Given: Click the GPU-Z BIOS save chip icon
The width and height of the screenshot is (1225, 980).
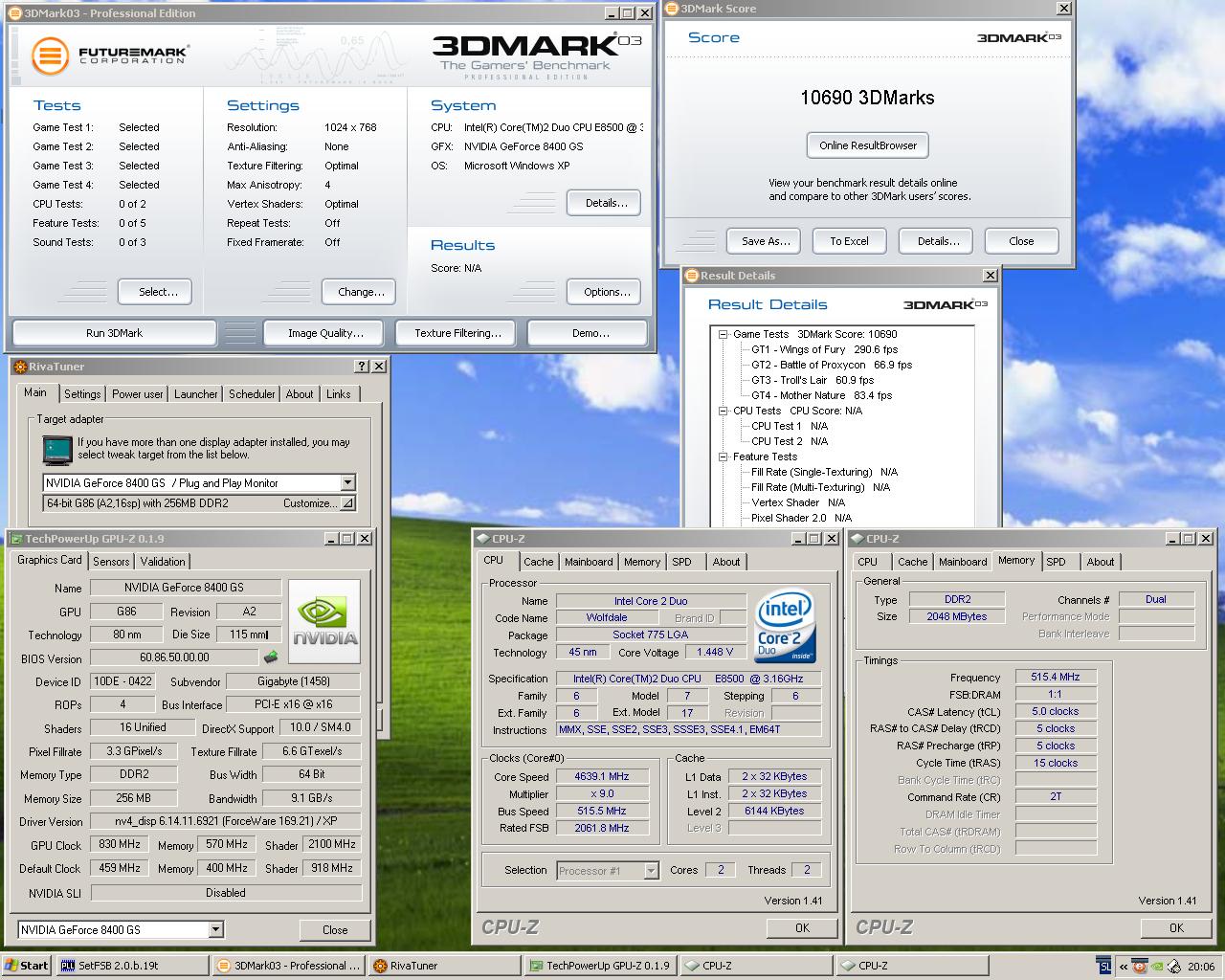Looking at the screenshot, I should pos(271,657).
